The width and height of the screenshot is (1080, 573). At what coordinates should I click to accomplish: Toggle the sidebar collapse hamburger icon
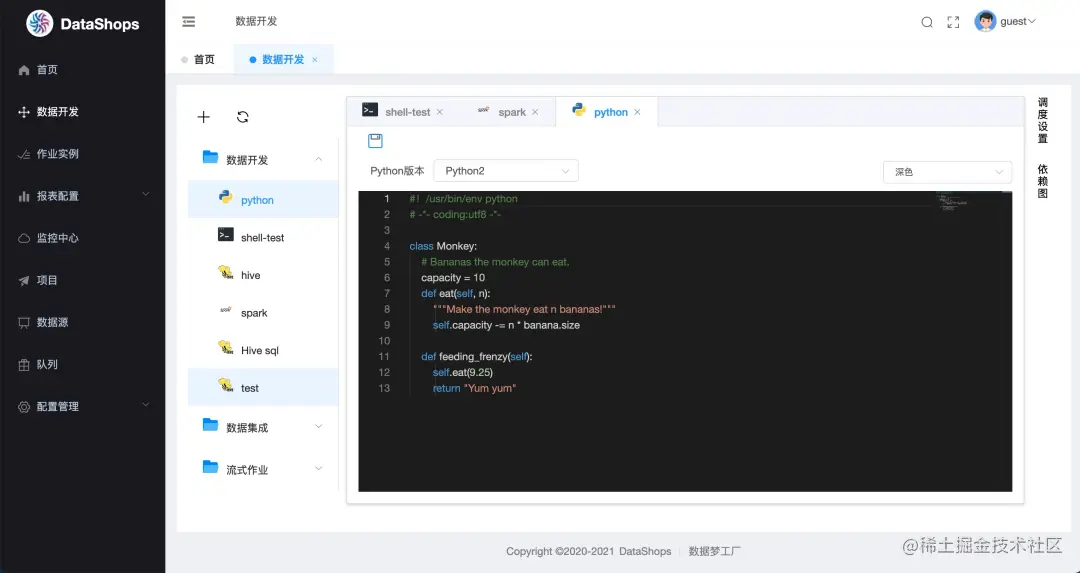[189, 22]
